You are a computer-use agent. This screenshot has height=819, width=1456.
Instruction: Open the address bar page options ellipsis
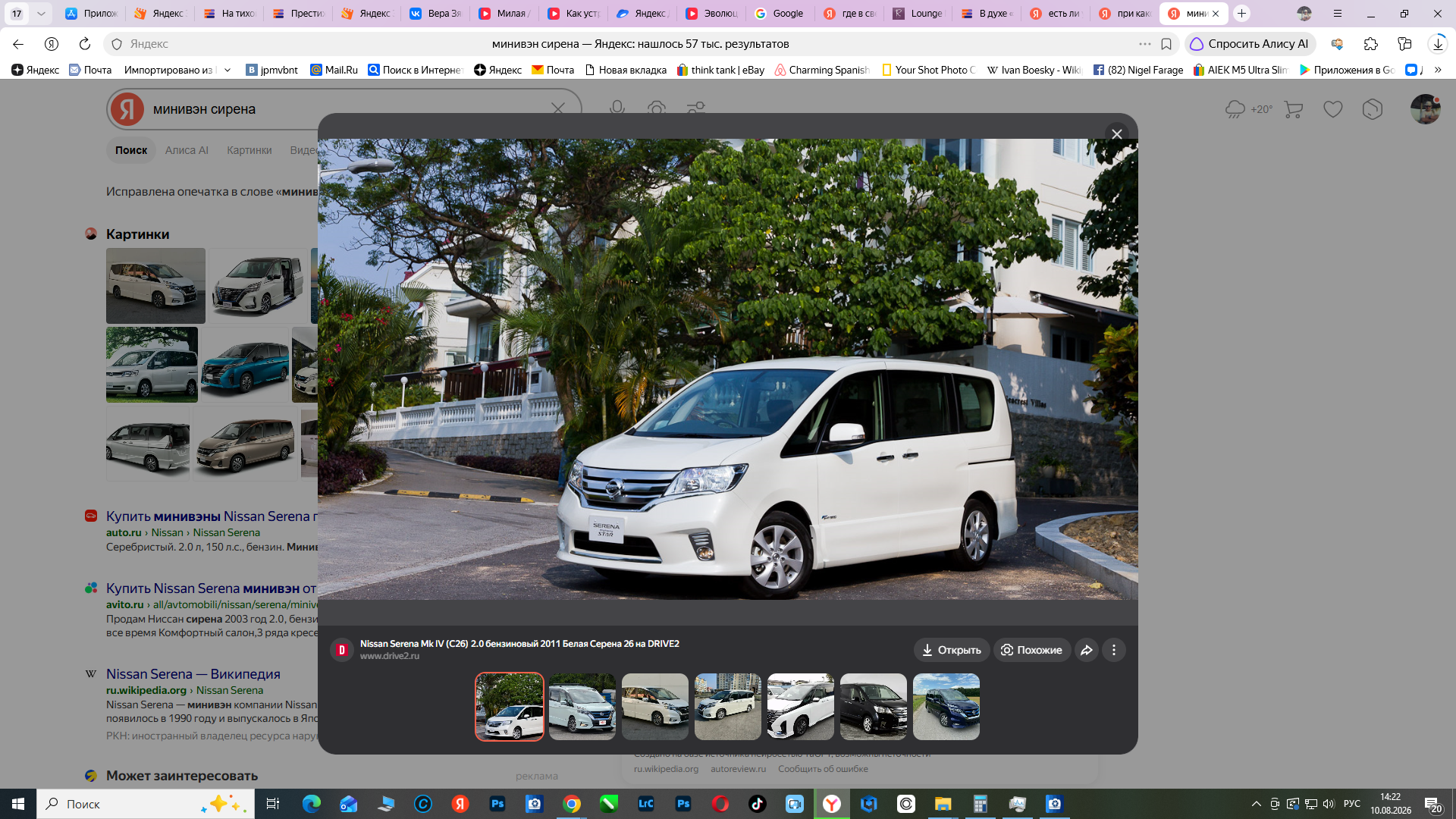pos(1145,44)
